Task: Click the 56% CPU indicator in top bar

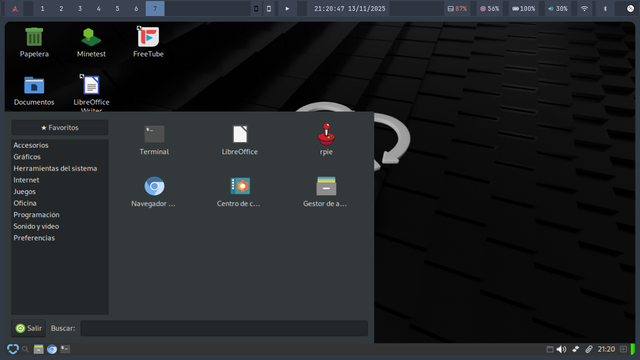Action: pos(489,9)
